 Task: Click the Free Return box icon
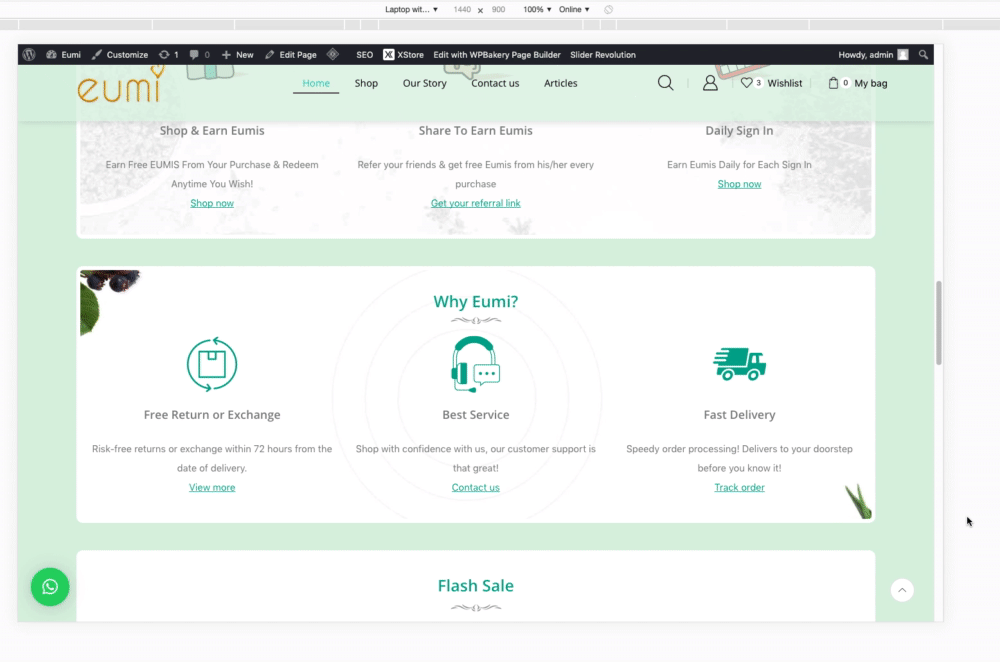(x=212, y=364)
